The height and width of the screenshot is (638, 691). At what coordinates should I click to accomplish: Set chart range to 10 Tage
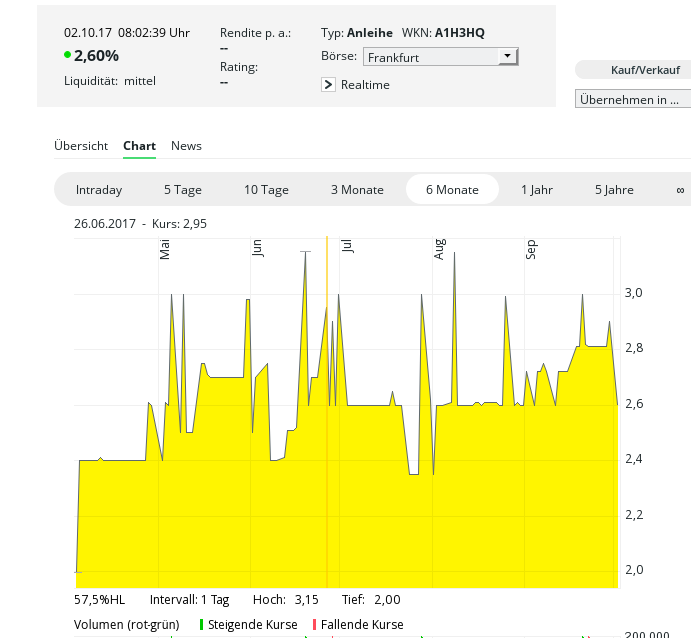tap(266, 190)
